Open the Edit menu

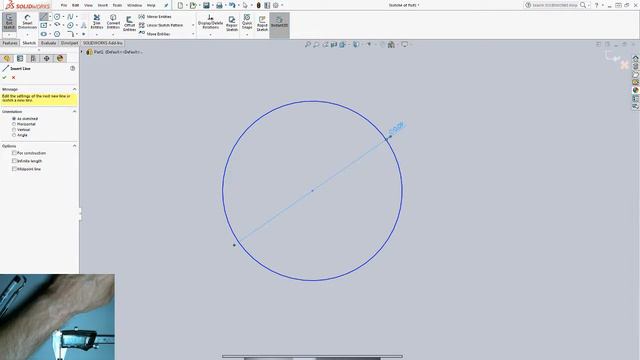(76, 5)
